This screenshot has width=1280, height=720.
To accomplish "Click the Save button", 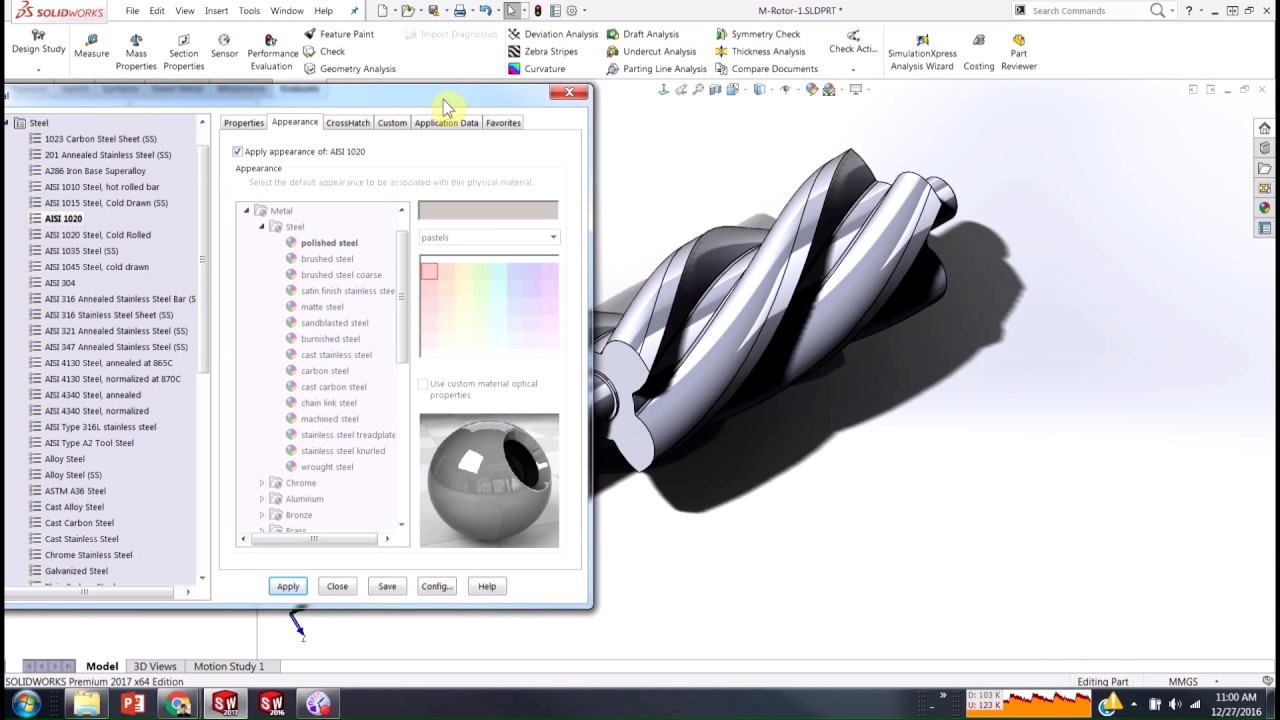I will pos(387,586).
